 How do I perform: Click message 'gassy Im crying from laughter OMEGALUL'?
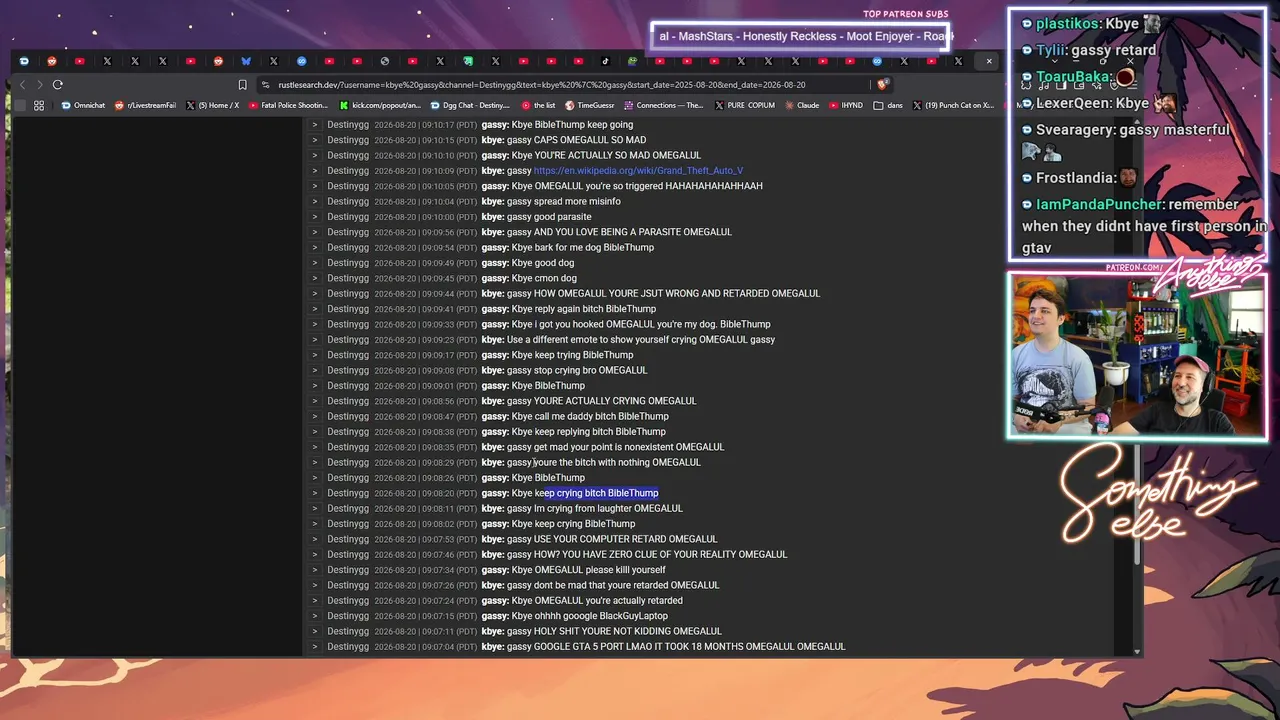595,509
